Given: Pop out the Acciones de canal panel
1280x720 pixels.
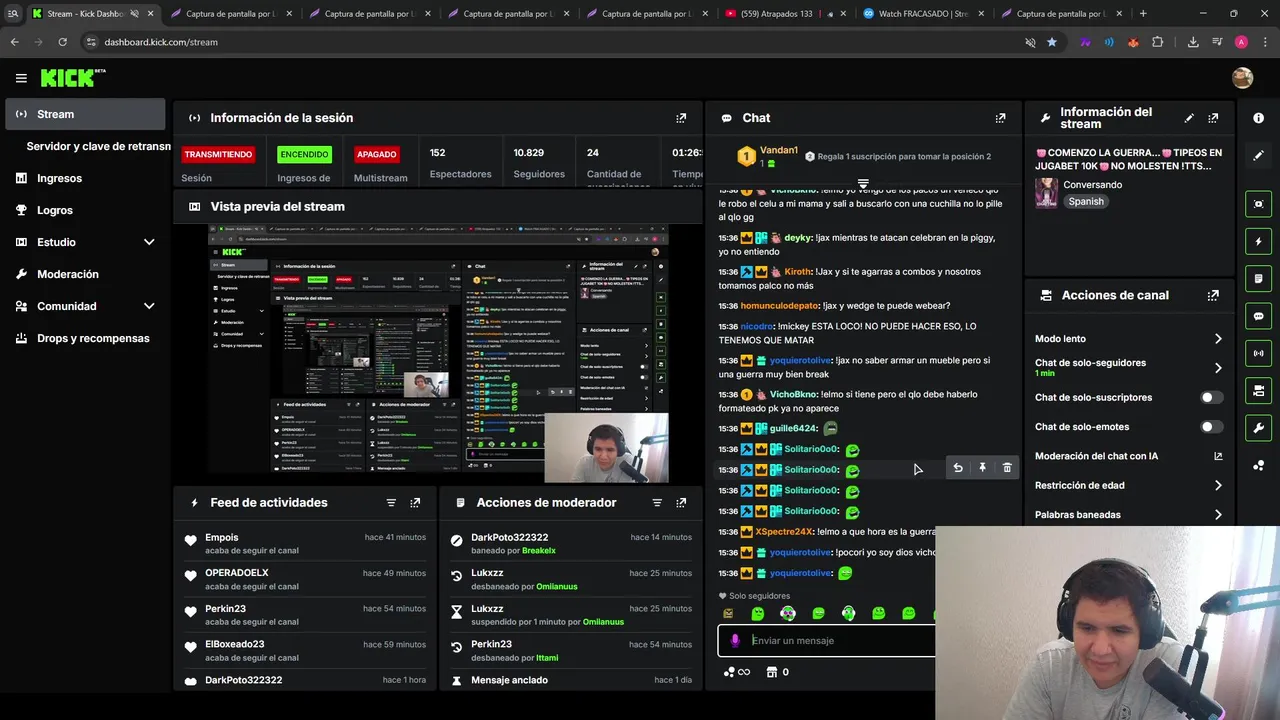Looking at the screenshot, I should click(x=1213, y=295).
